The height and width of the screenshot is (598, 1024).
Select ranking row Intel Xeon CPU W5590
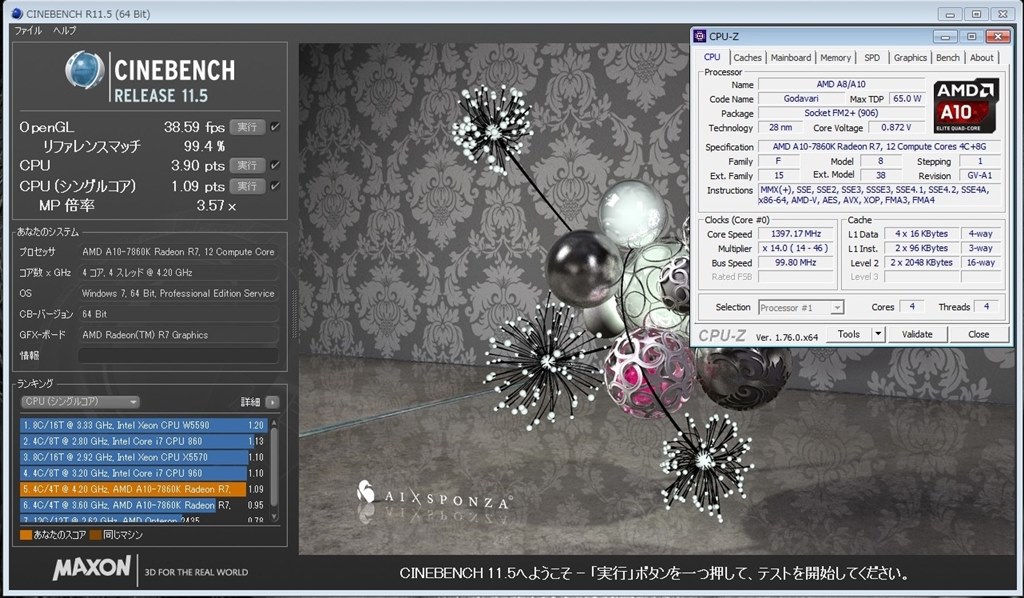pos(143,425)
